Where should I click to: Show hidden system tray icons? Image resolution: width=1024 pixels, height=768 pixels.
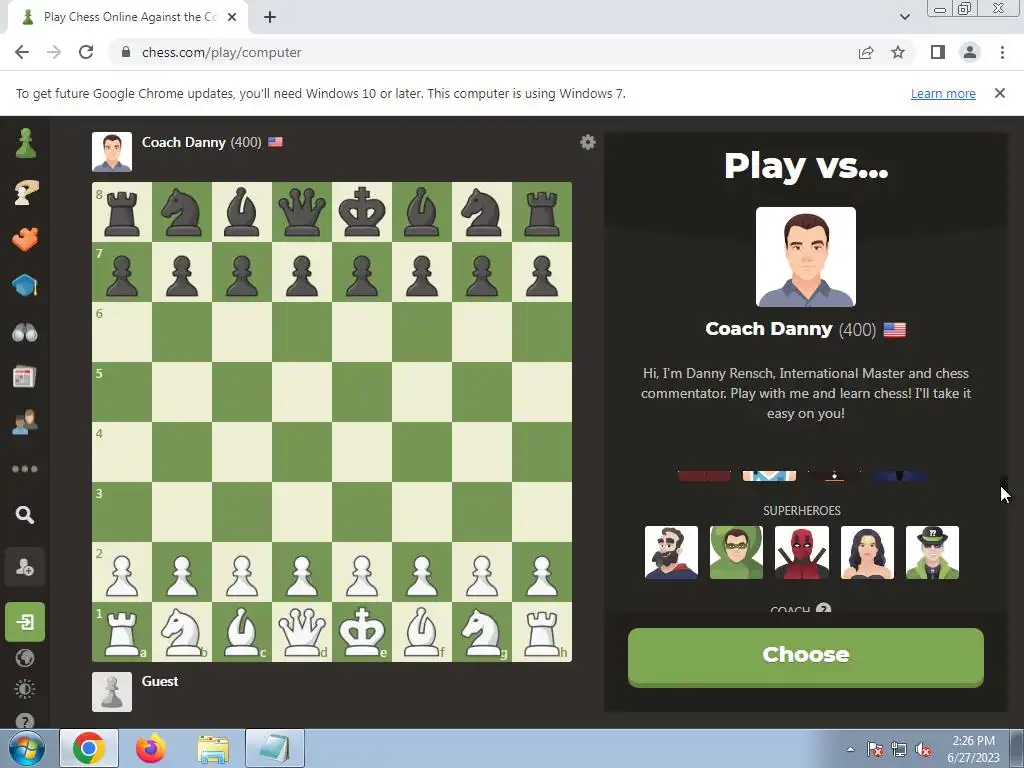[x=850, y=749]
